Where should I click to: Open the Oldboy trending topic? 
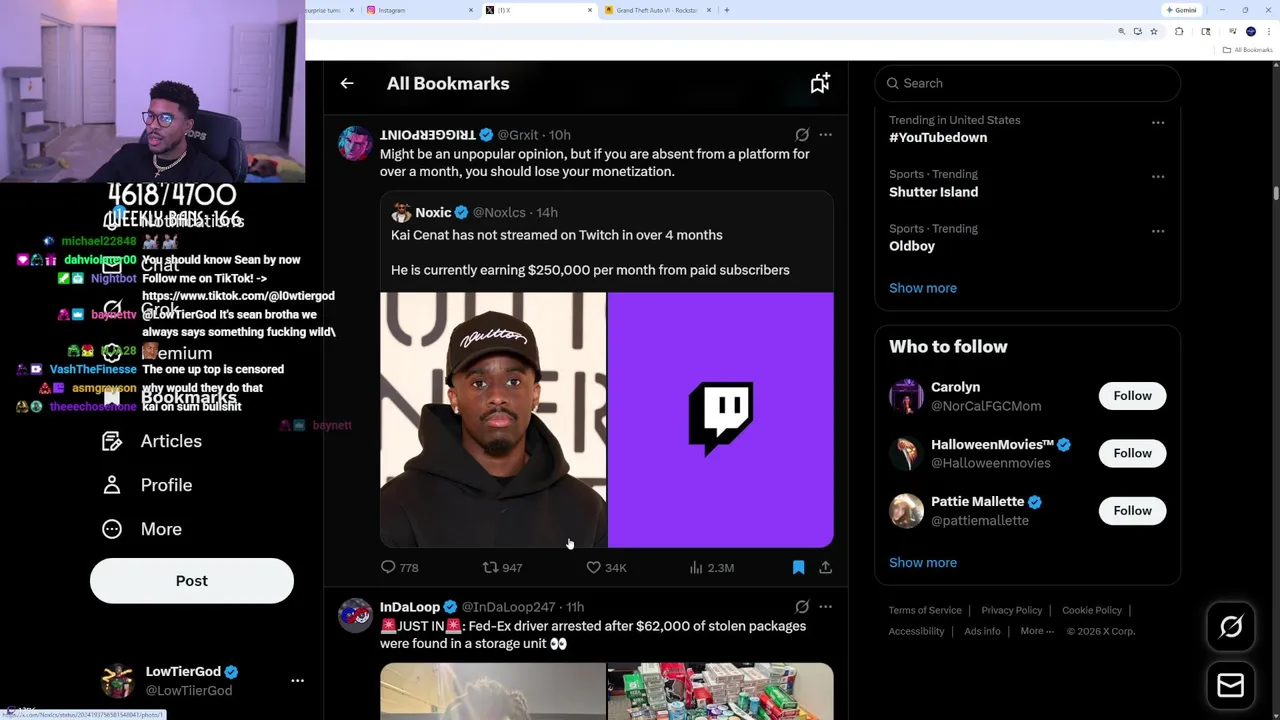pos(912,246)
